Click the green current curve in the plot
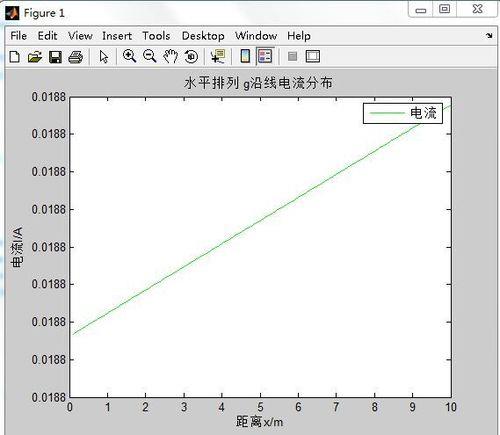This screenshot has height=435, width=500. click(x=260, y=220)
